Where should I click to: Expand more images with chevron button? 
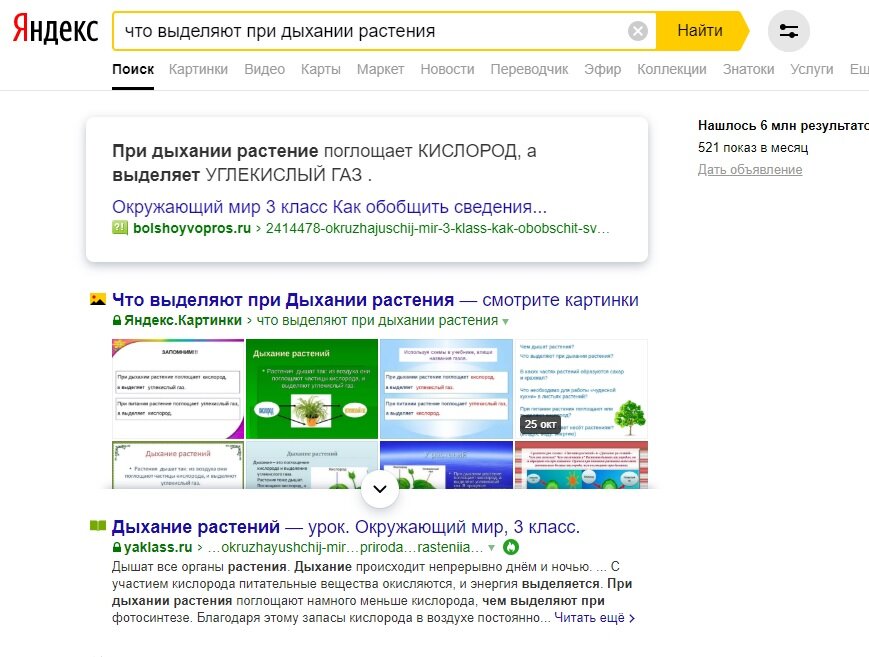pos(380,489)
